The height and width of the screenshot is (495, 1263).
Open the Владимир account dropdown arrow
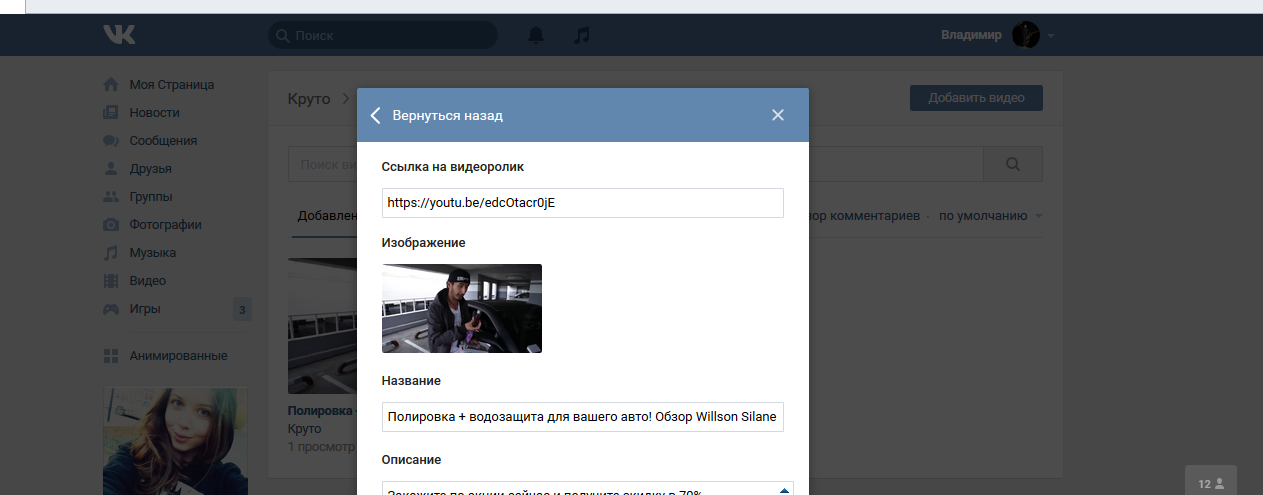coord(1051,36)
